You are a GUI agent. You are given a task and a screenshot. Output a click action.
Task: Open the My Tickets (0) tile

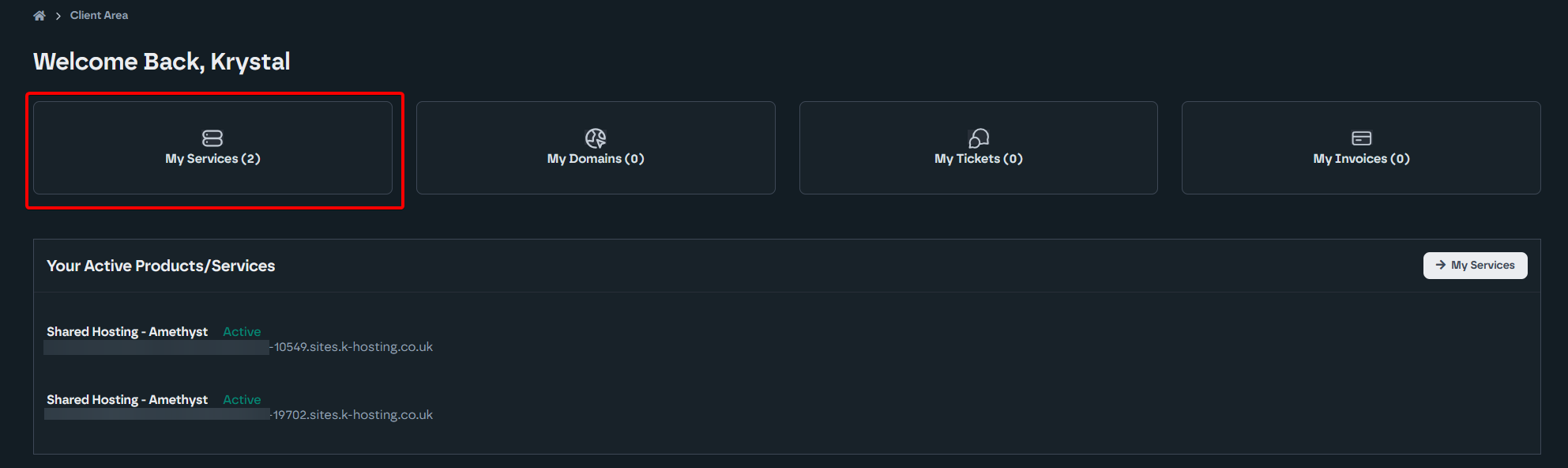979,148
